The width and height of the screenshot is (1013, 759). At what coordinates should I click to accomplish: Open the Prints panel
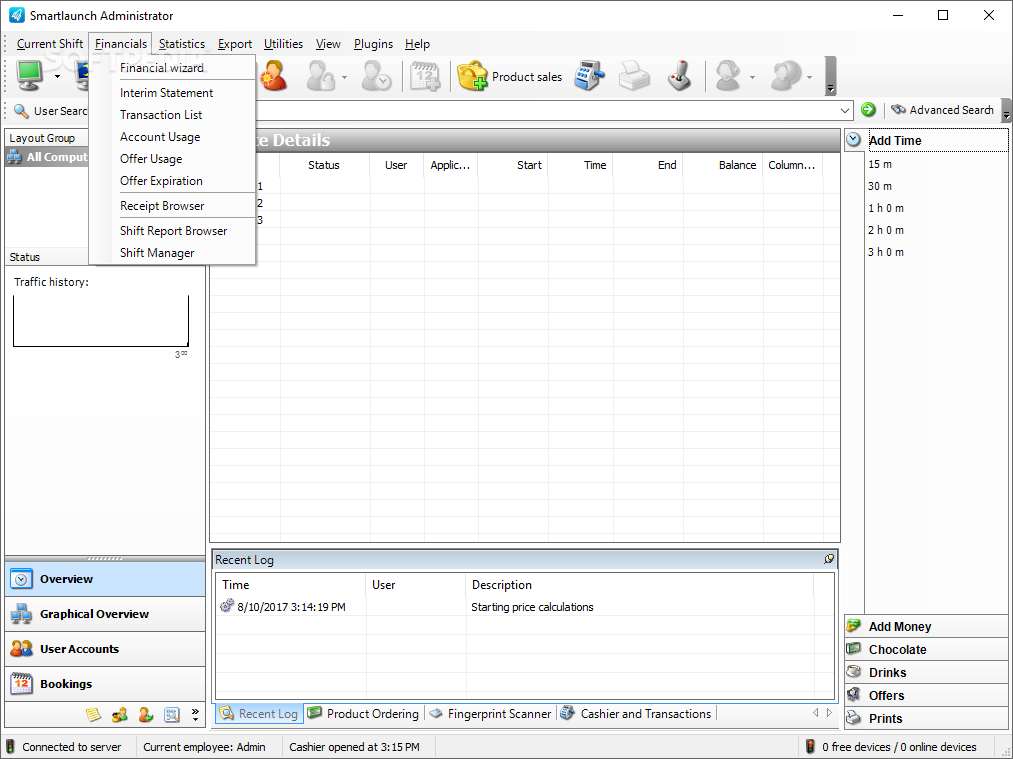[x=926, y=718]
